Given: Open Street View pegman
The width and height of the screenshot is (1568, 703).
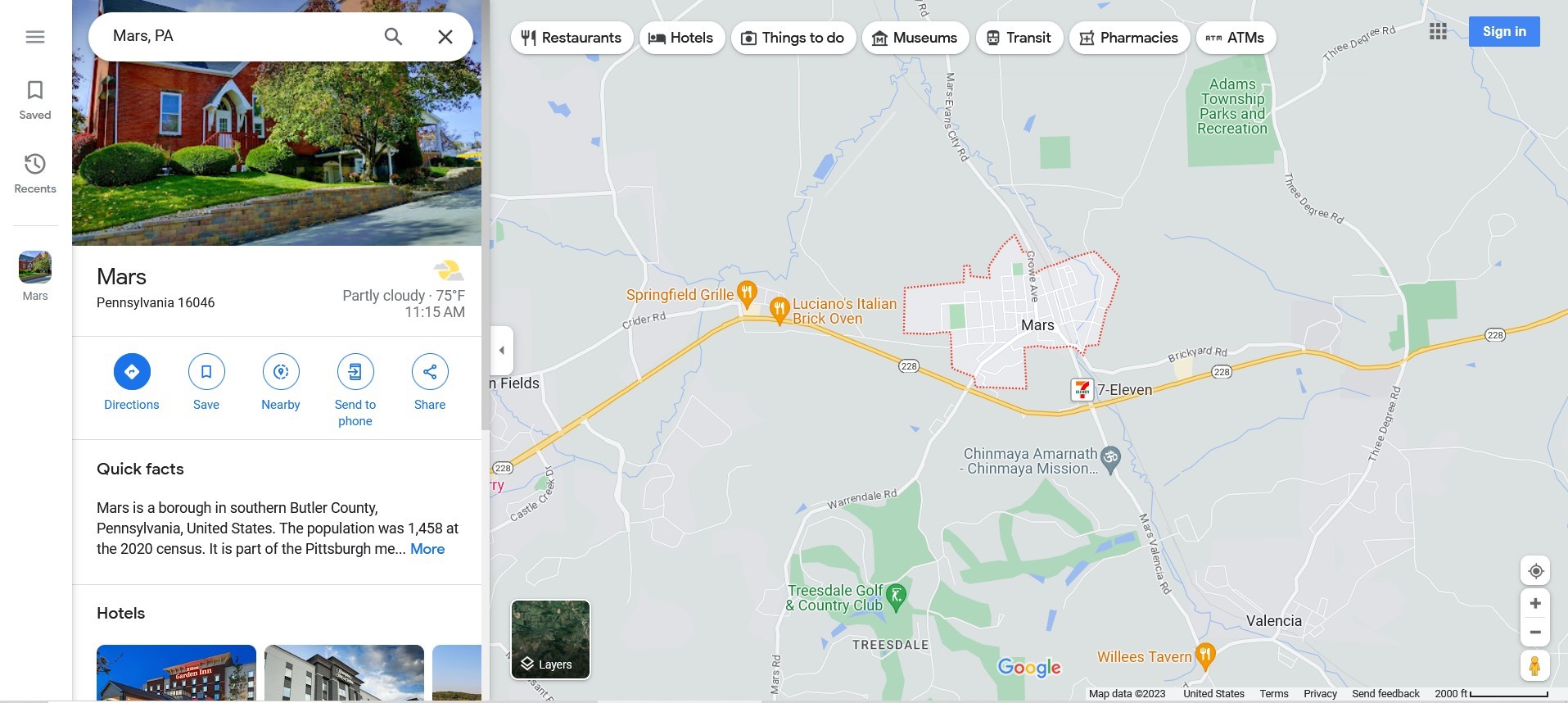Looking at the screenshot, I should click(x=1535, y=665).
